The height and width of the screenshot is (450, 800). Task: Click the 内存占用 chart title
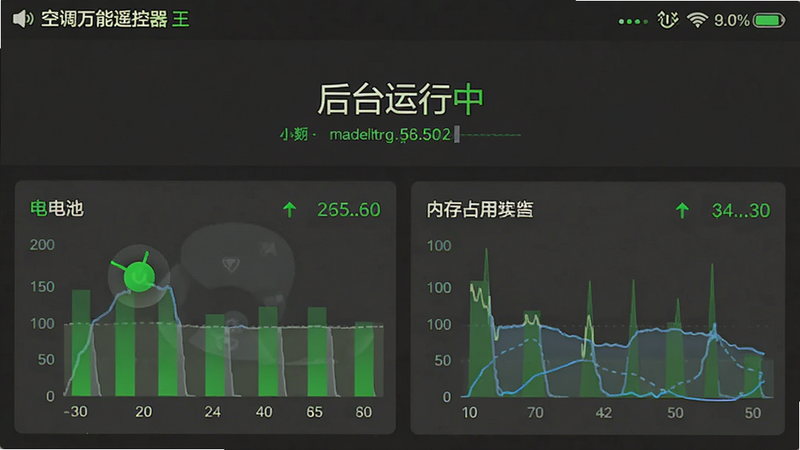pyautogui.click(x=480, y=209)
